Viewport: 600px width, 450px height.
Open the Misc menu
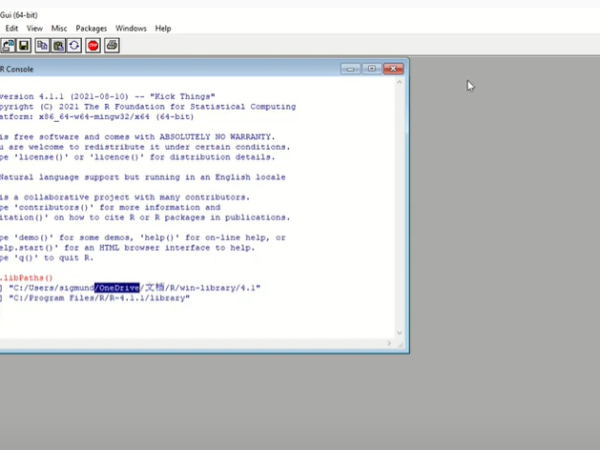pos(59,28)
